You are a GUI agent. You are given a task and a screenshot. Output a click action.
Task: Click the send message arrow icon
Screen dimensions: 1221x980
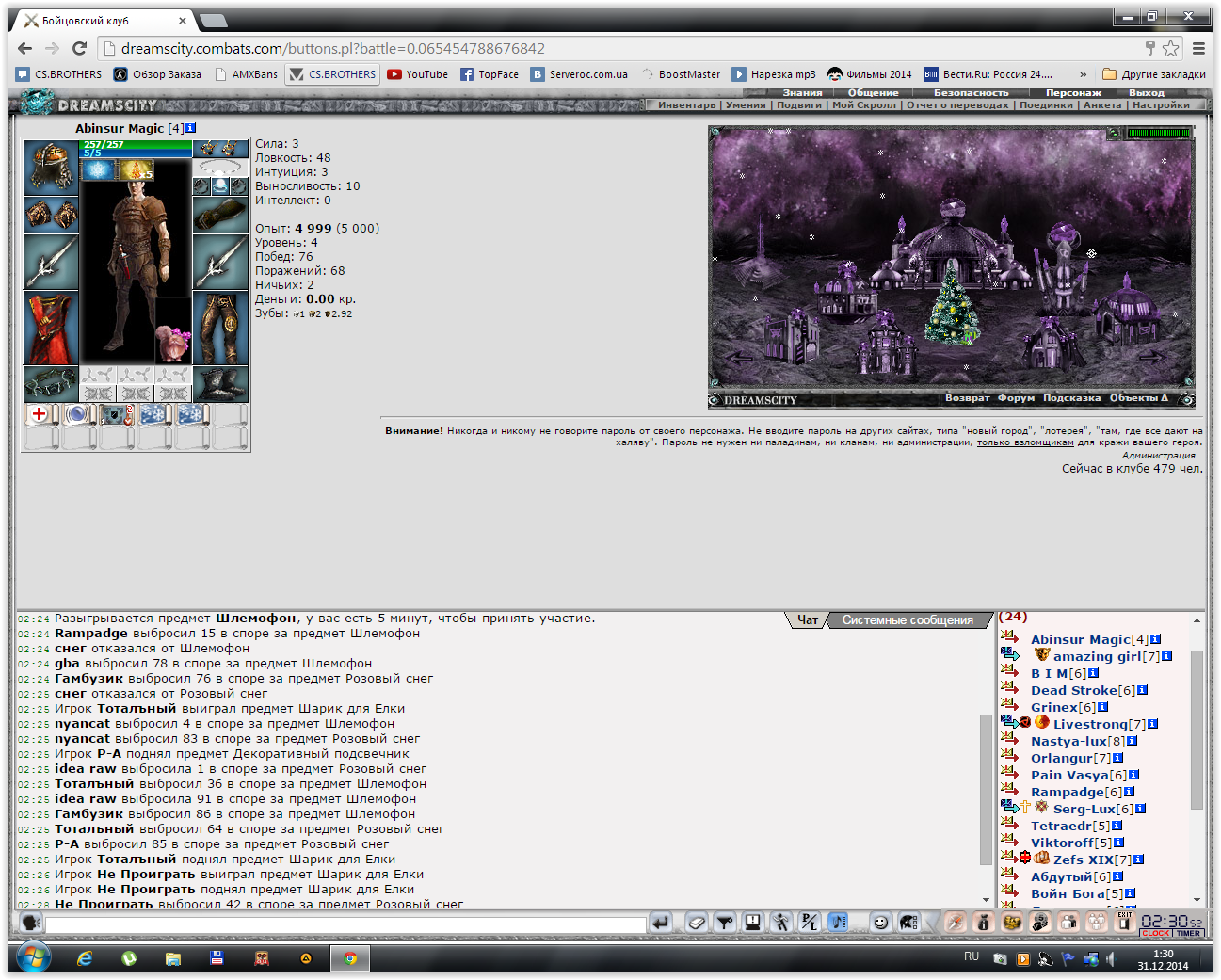(x=660, y=923)
